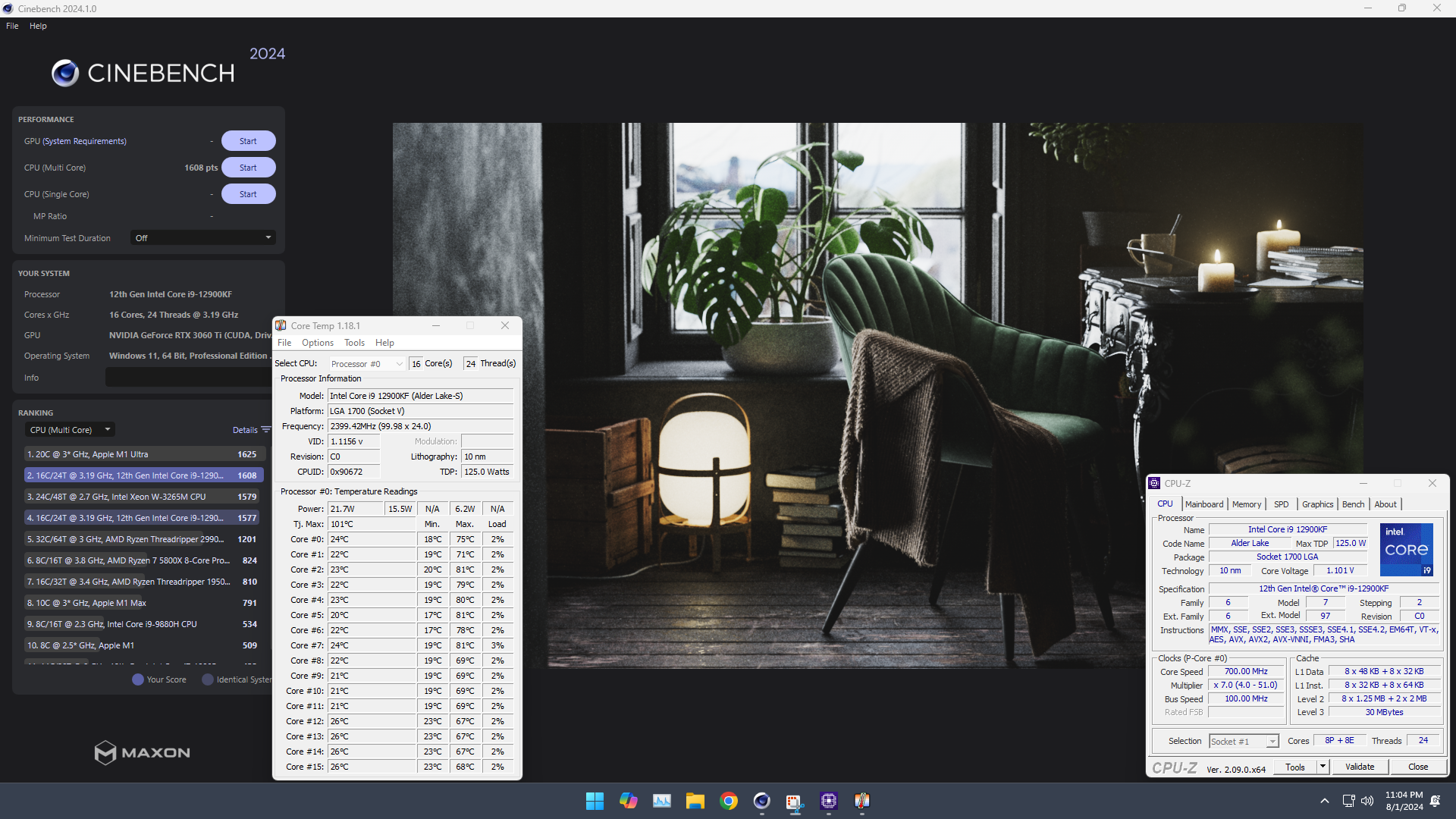Viewport: 1456px width, 819px height.
Task: Click the Your Score legend dot
Action: pos(138,679)
